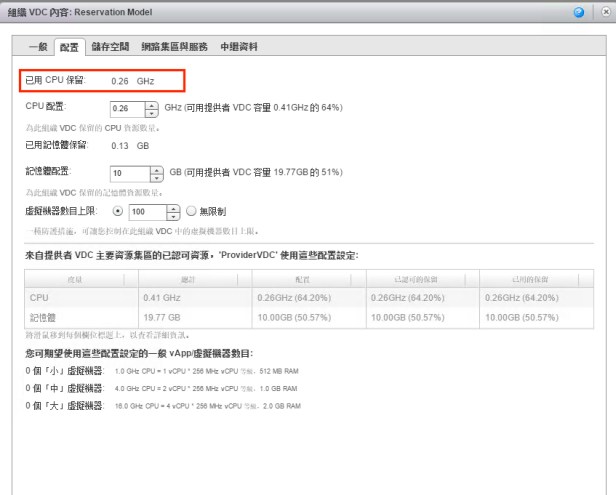Click the CPU value under 配置 column
616x495 pixels.
pyautogui.click(x=294, y=298)
